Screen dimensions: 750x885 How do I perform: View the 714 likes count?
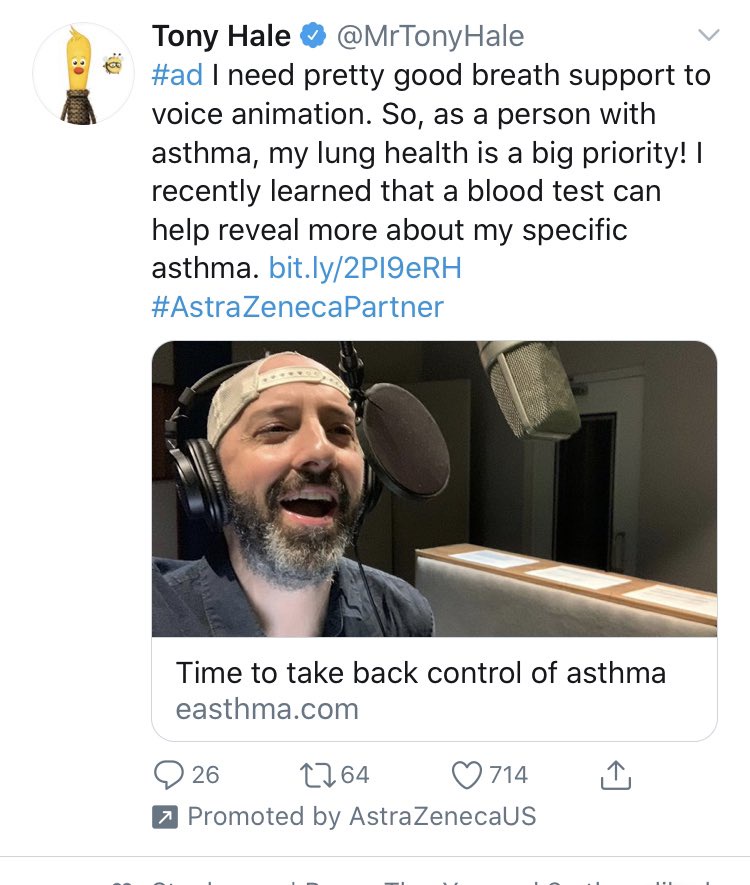(508, 774)
